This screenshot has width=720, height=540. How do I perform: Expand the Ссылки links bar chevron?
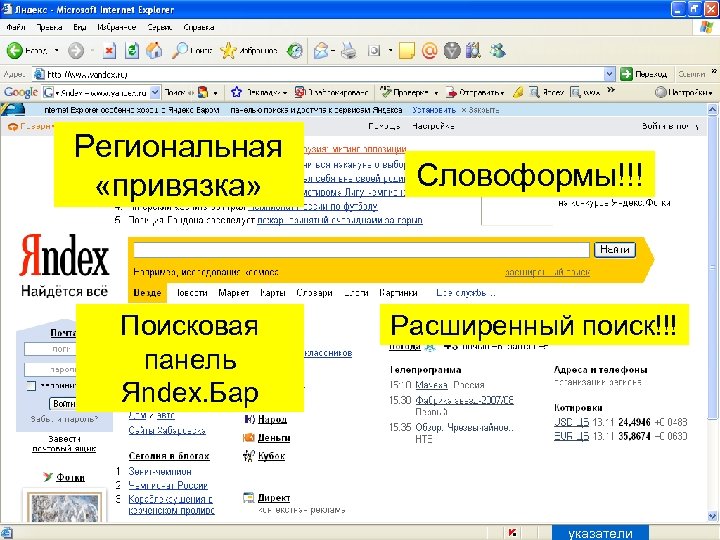pos(714,71)
